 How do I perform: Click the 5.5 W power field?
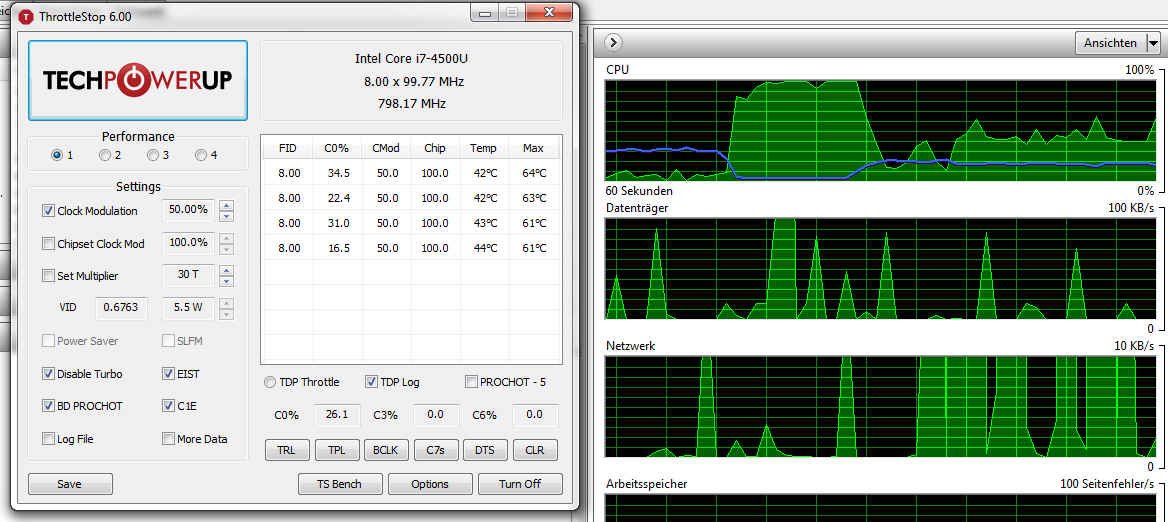[188, 308]
